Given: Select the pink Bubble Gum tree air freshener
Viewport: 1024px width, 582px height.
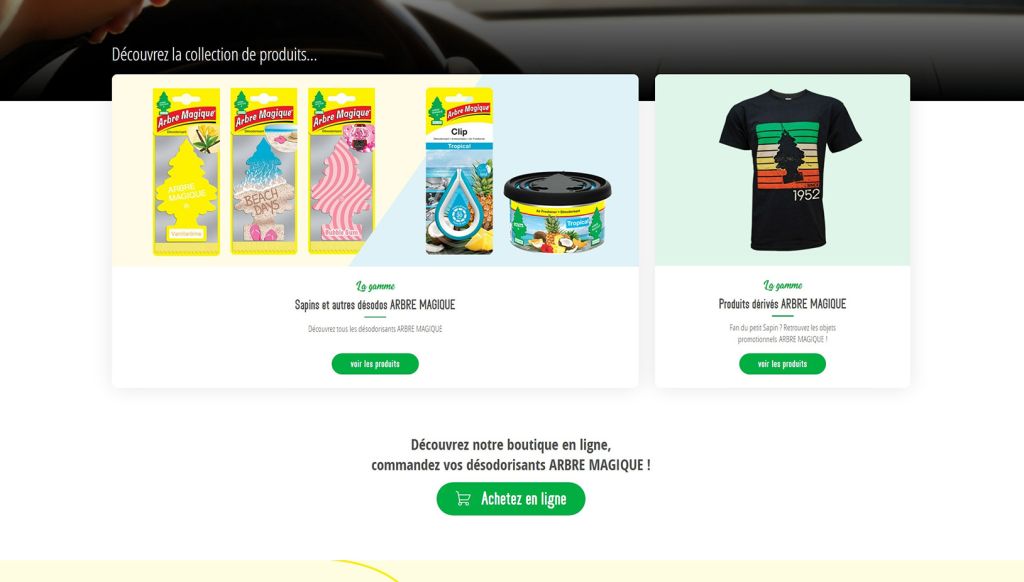Looking at the screenshot, I should point(342,171).
